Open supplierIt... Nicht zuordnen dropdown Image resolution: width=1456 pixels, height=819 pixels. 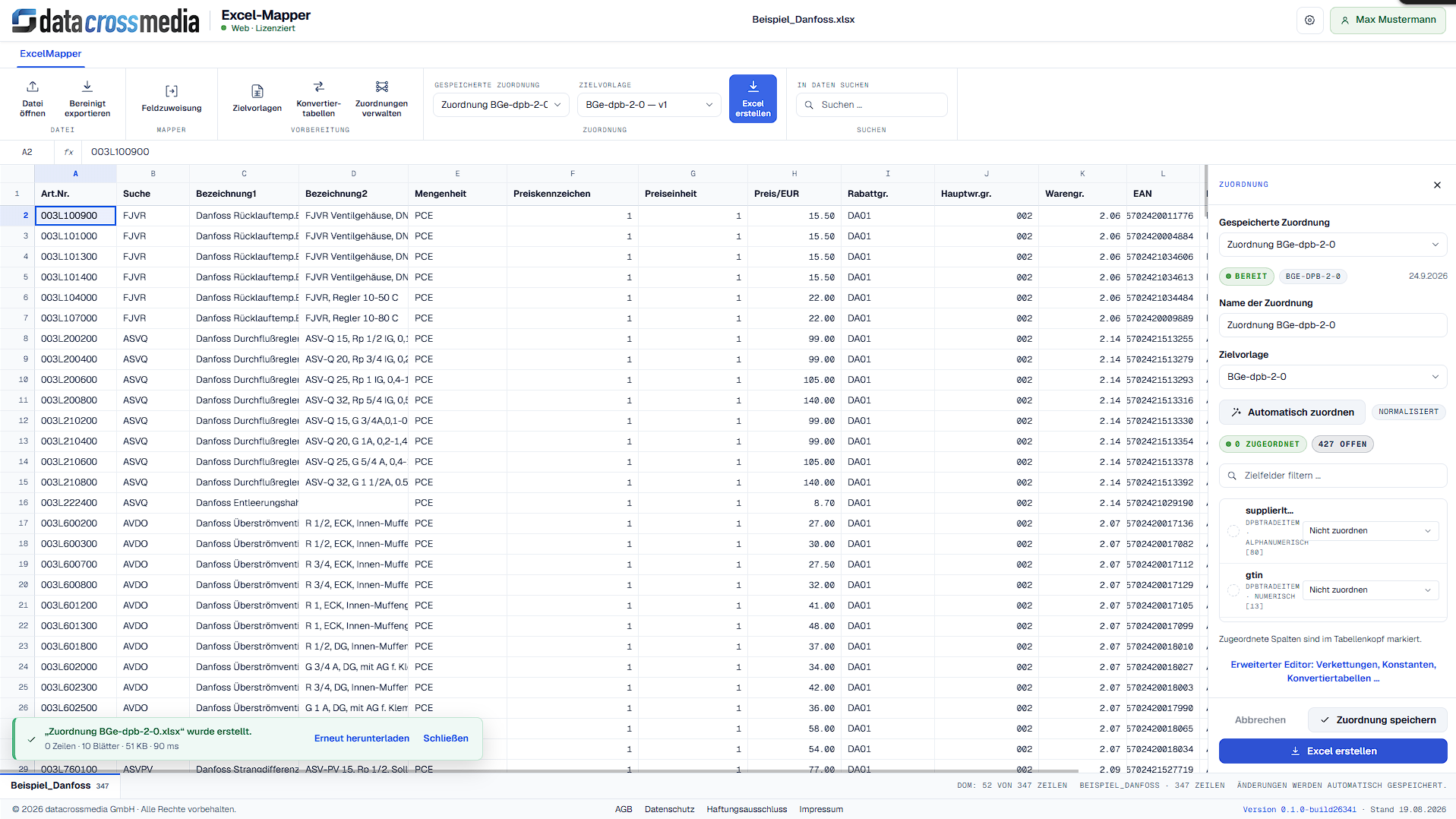tap(1370, 530)
